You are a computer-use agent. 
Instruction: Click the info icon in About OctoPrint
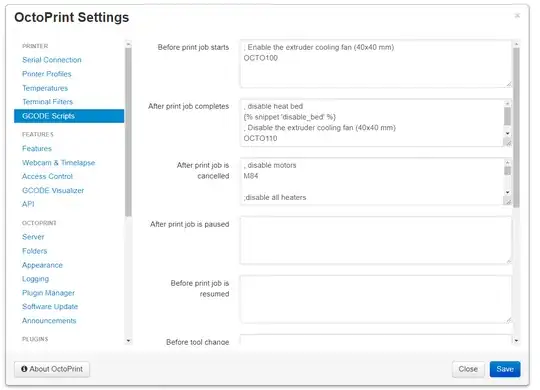pos(24,369)
